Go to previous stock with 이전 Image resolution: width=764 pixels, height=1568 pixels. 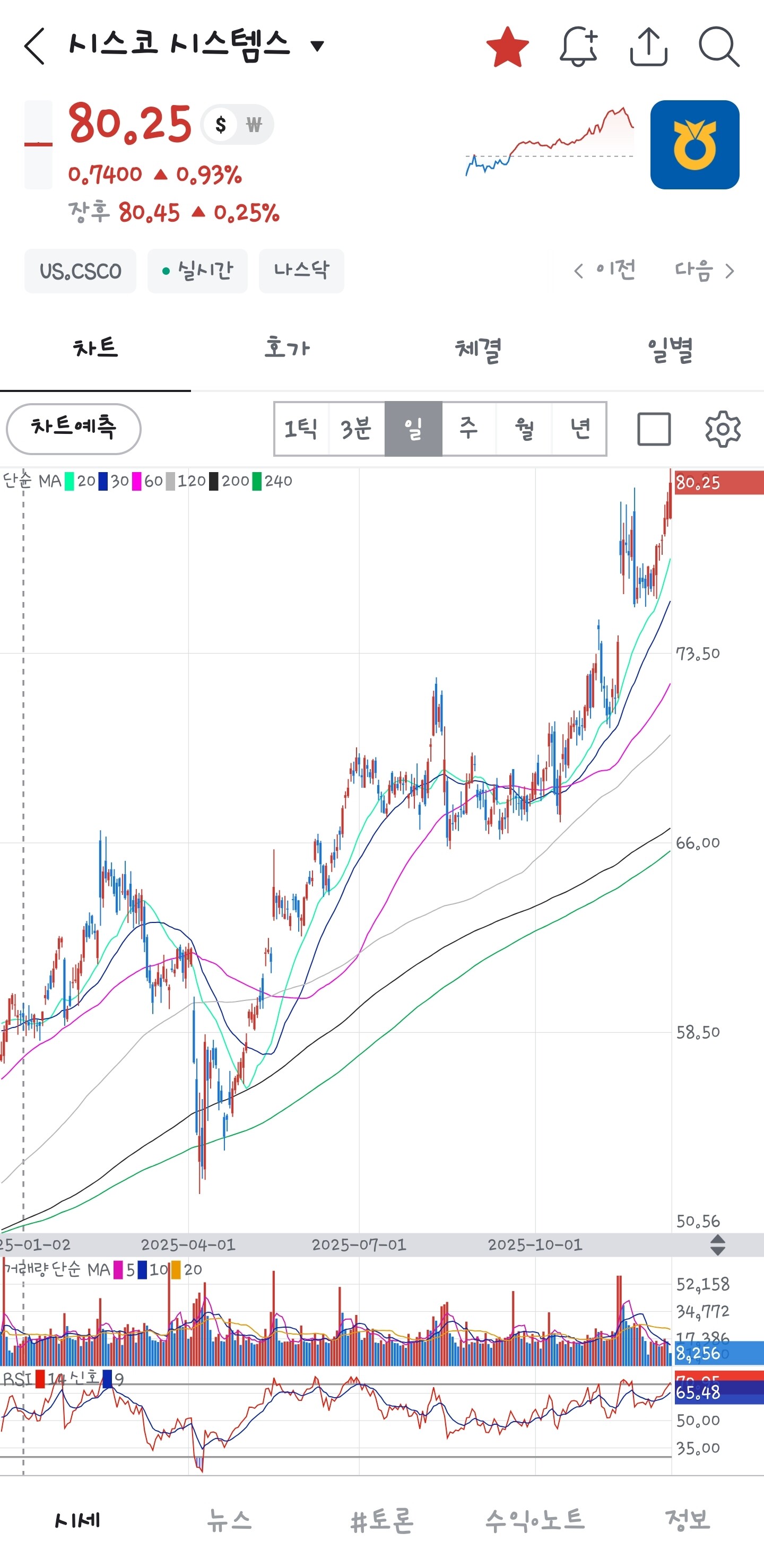click(605, 270)
